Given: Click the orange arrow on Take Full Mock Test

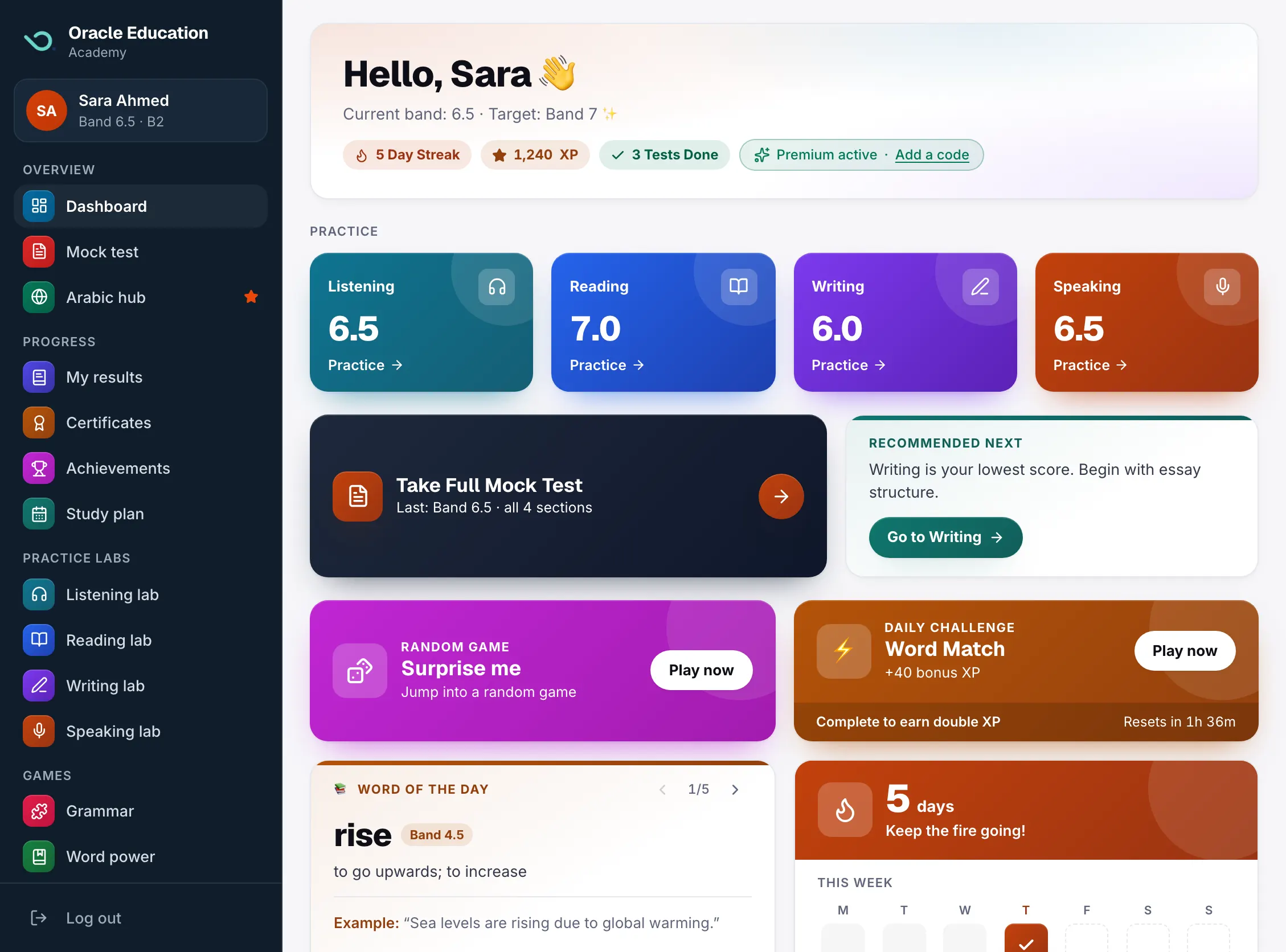Looking at the screenshot, I should pos(780,496).
